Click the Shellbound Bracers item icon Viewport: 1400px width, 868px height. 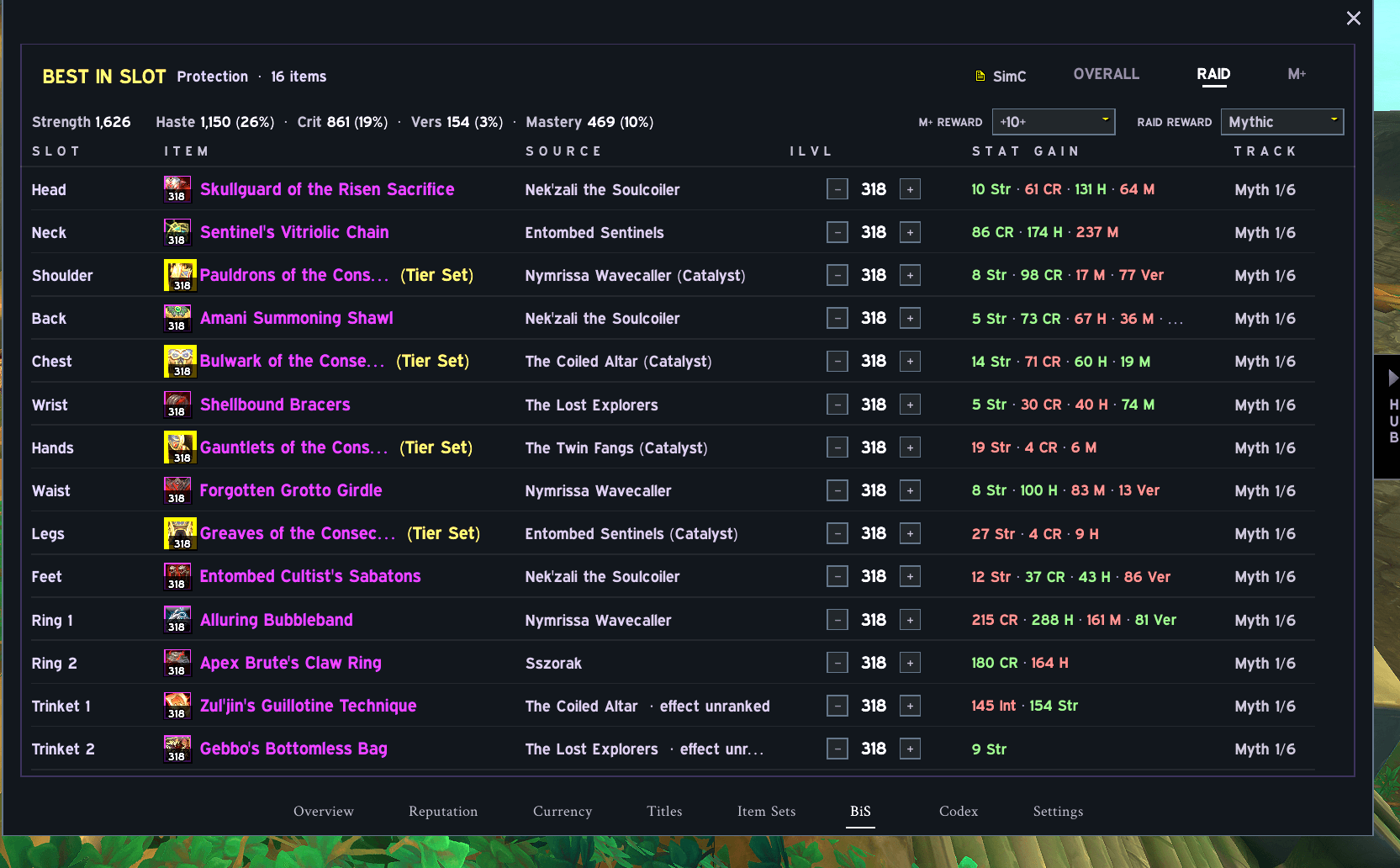tap(177, 405)
